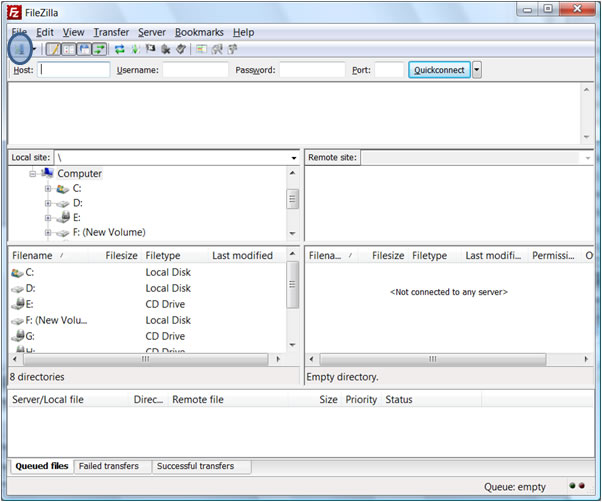Open the Quickconnect history dropdown arrow
Screen dimensions: 602x502
[477, 70]
